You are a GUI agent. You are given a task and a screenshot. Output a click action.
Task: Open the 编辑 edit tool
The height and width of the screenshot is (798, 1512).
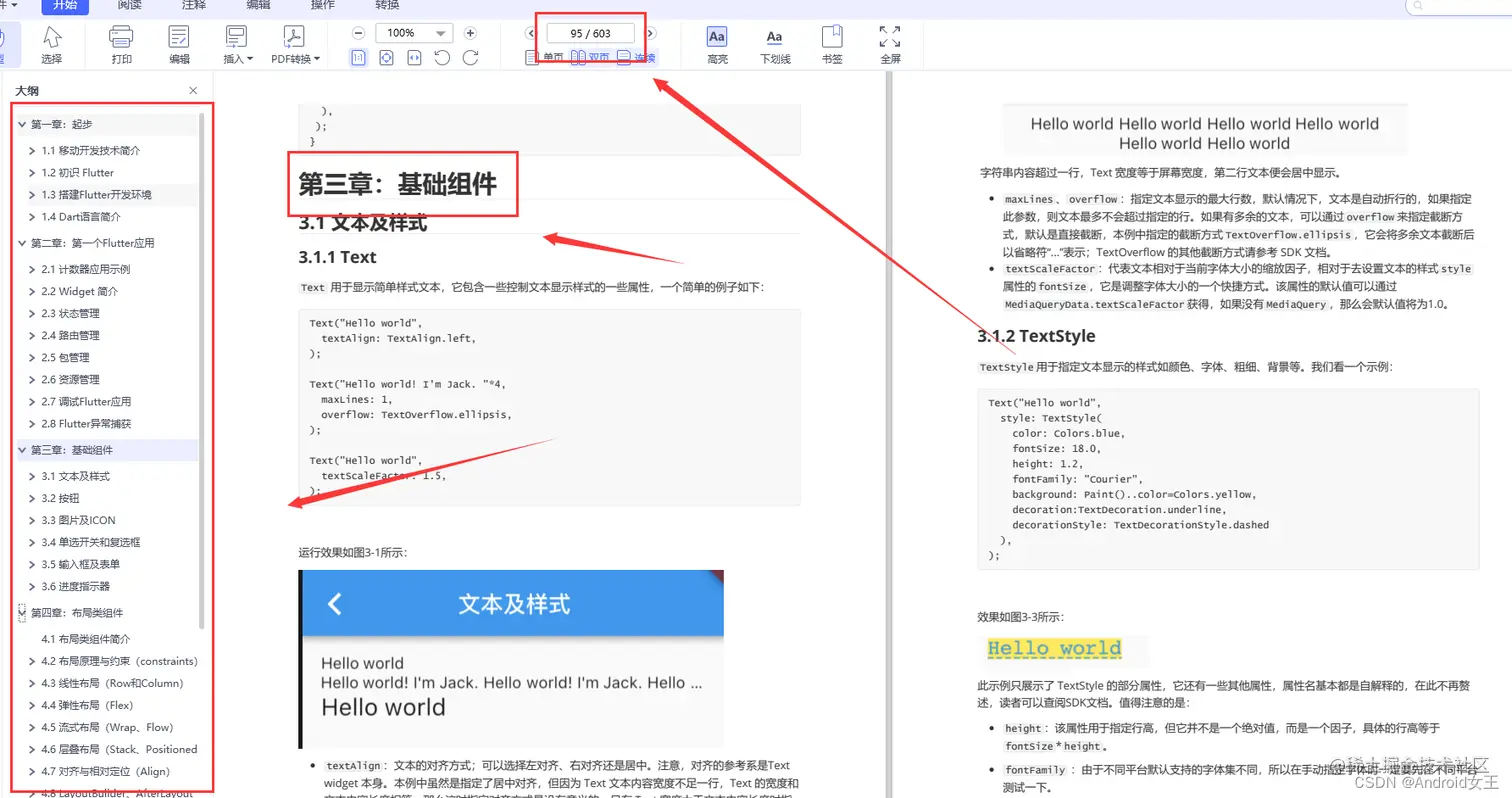pos(178,43)
